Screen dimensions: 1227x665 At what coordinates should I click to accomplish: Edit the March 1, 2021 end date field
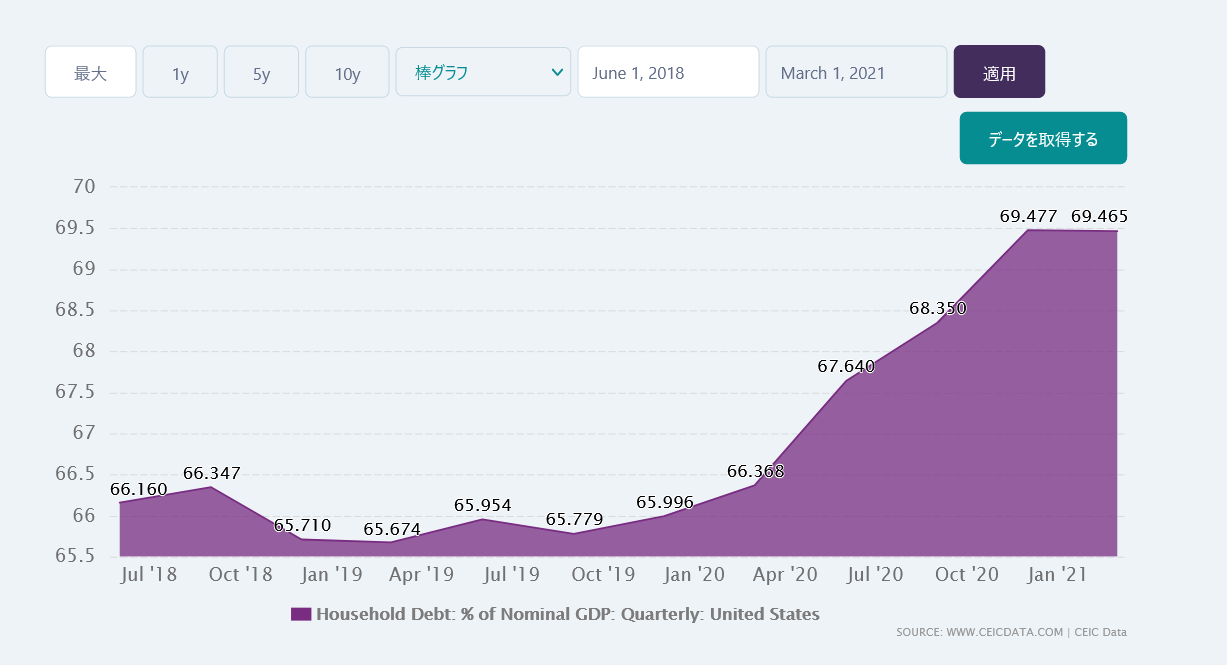coord(856,72)
